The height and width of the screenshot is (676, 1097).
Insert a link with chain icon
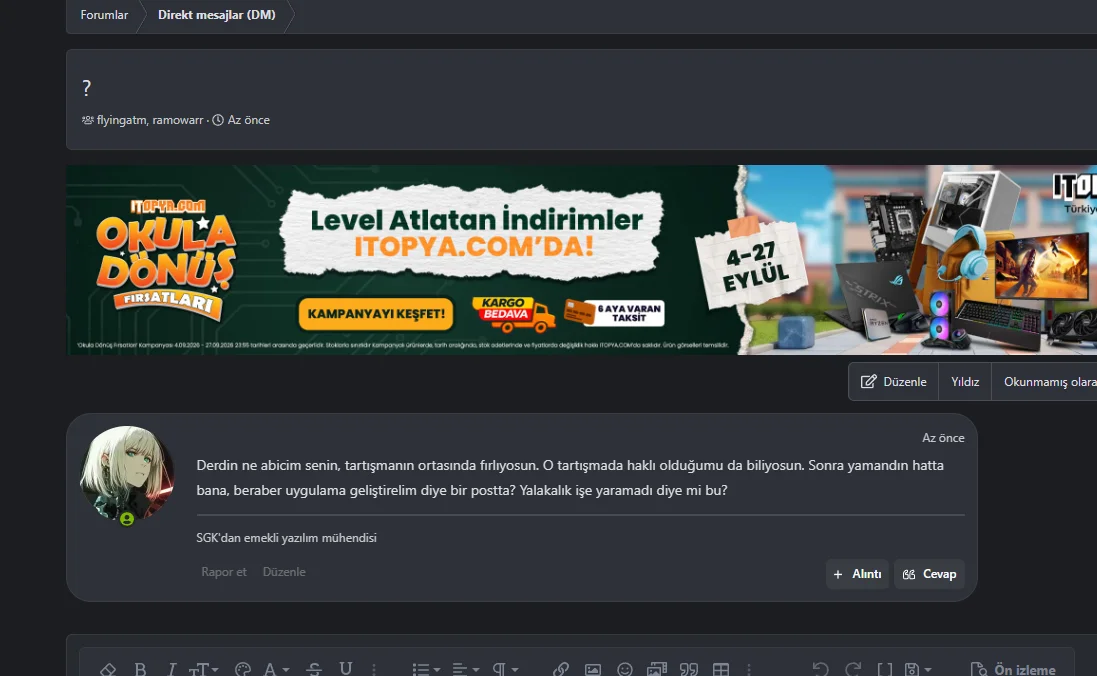tap(560, 670)
